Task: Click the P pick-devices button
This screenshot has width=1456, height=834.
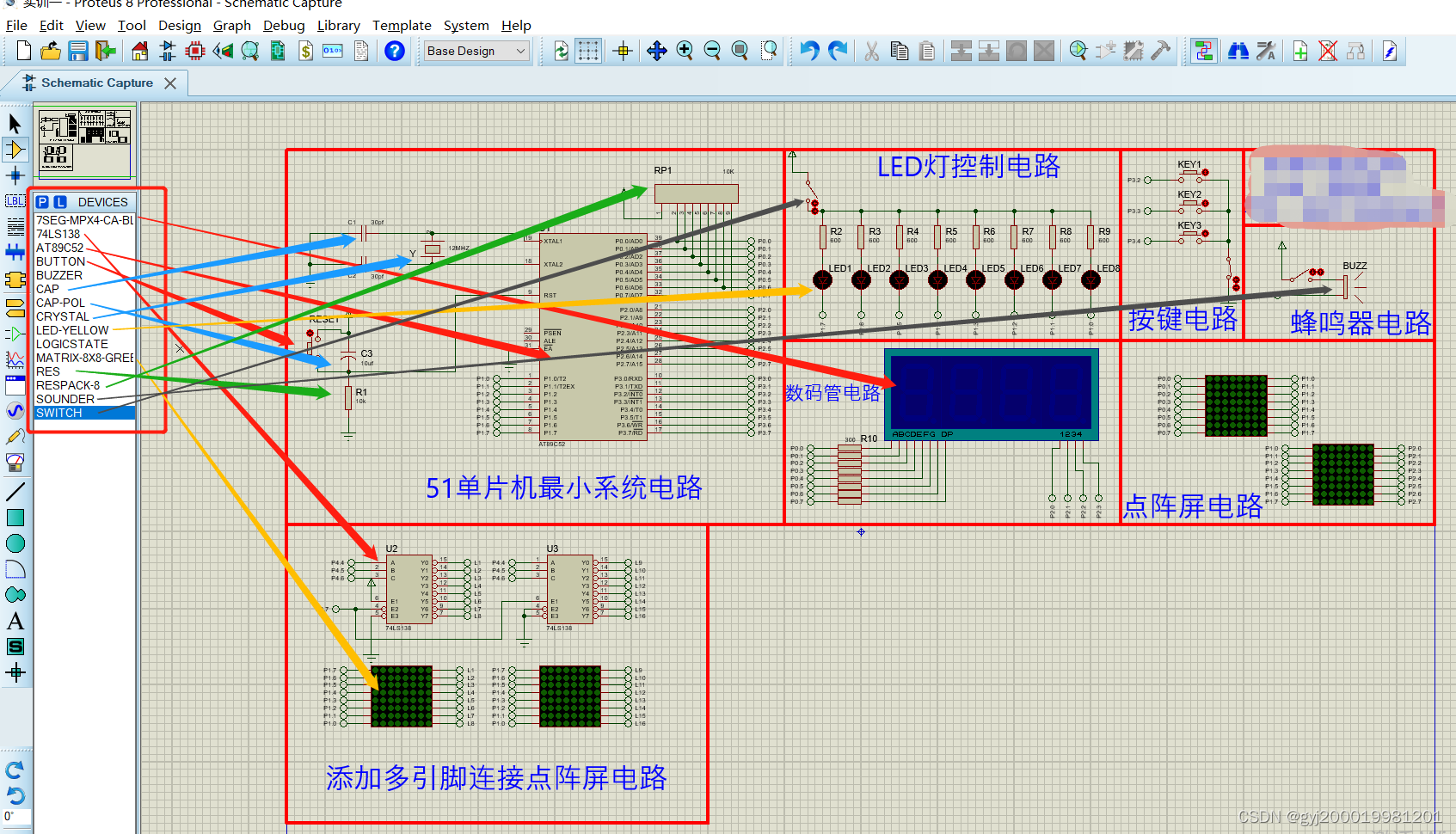Action: click(42, 201)
